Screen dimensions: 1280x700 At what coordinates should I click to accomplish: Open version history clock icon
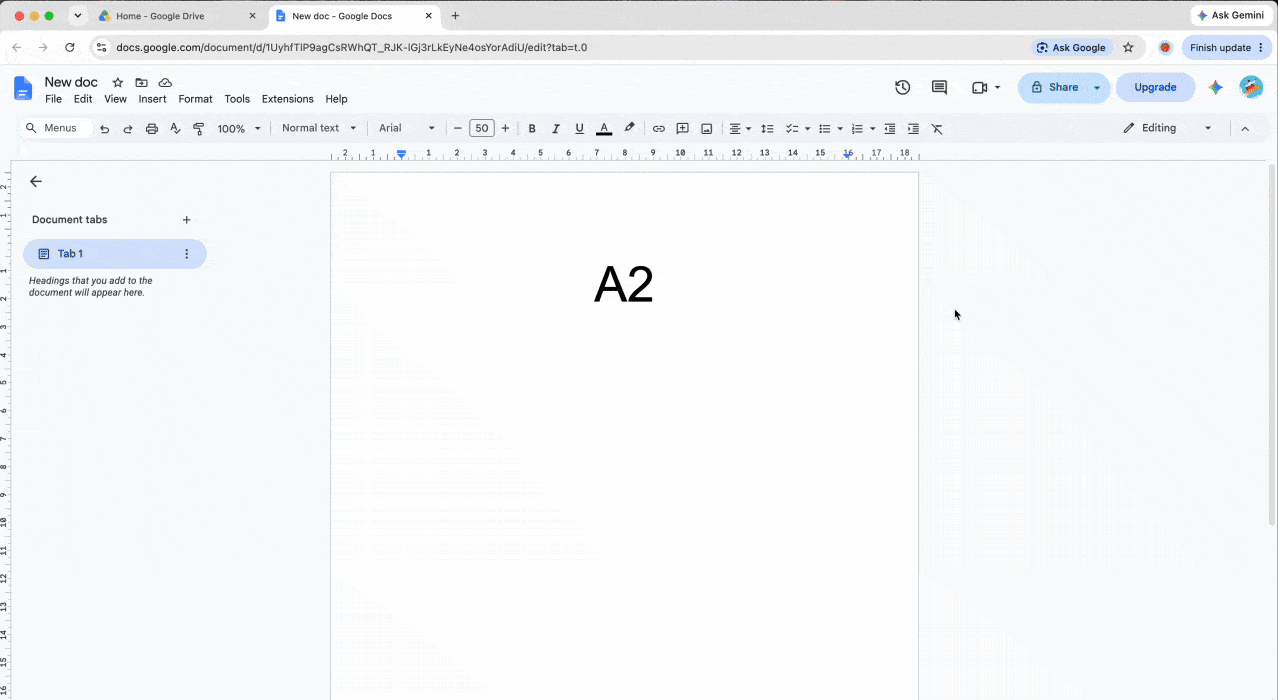coord(902,87)
